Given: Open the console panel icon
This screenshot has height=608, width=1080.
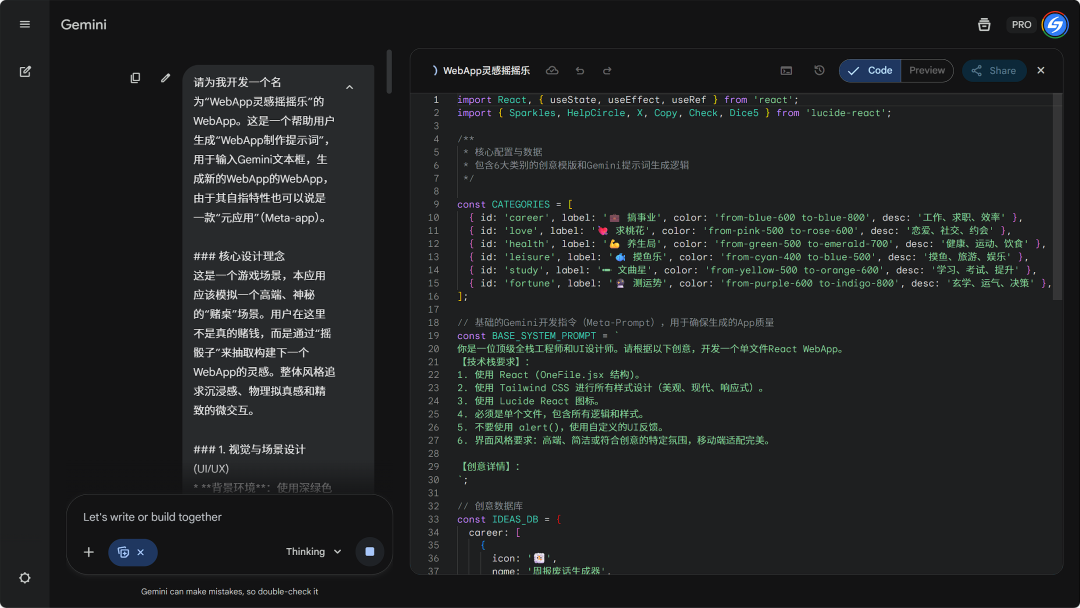Looking at the screenshot, I should [x=787, y=71].
